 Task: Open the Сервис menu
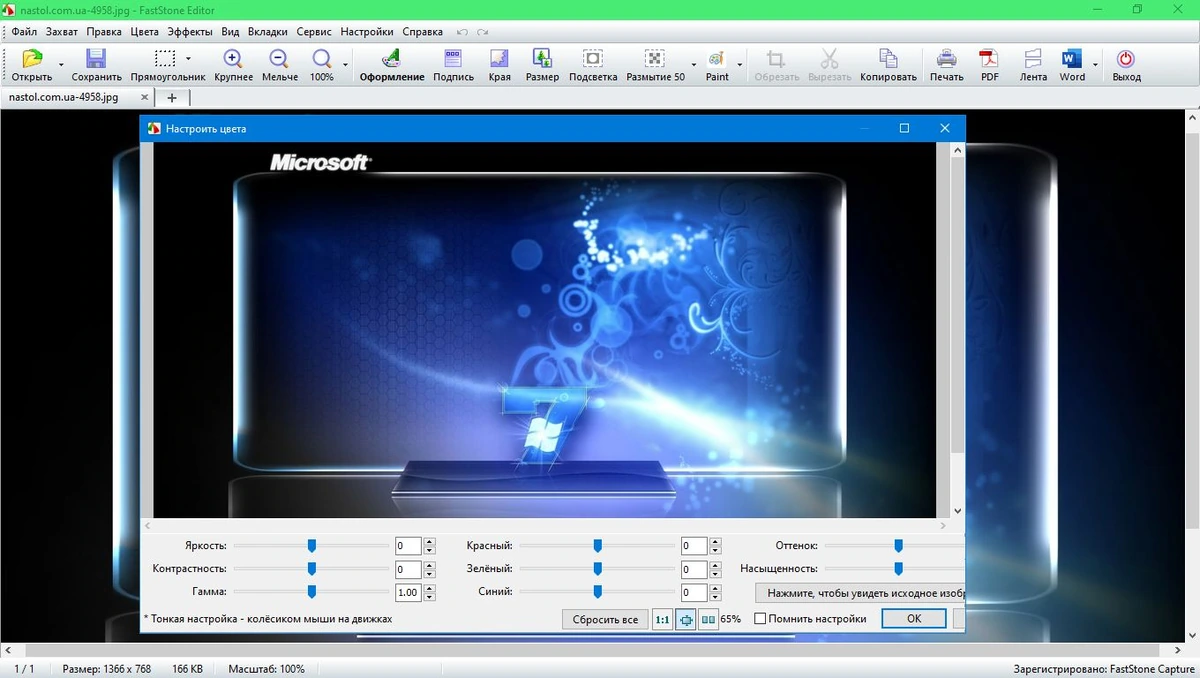(314, 32)
